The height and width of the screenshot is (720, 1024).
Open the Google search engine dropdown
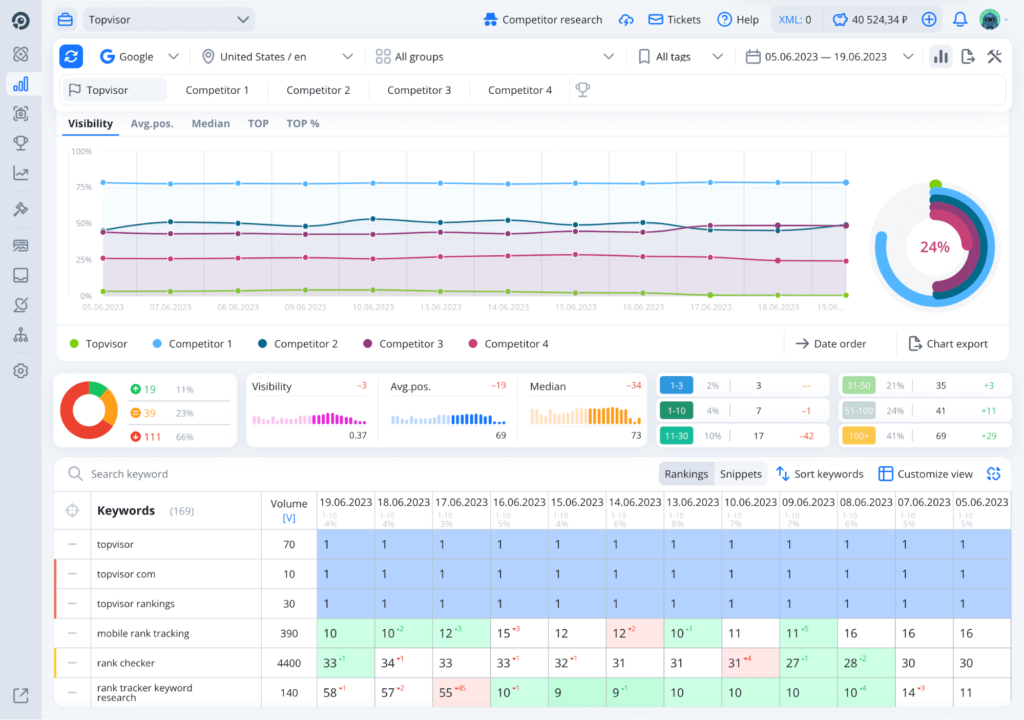(138, 56)
